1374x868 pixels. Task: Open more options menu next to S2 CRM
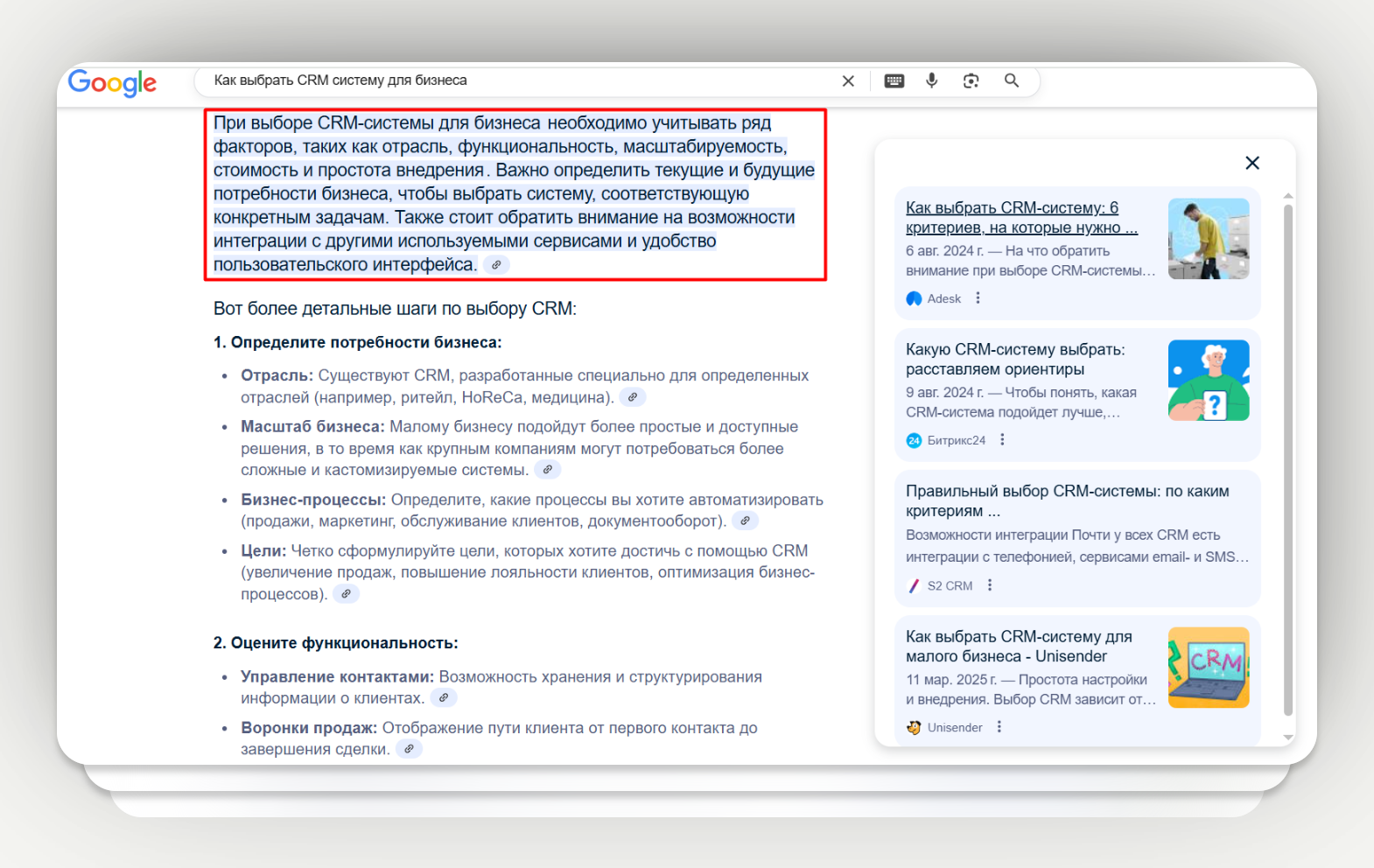click(990, 585)
